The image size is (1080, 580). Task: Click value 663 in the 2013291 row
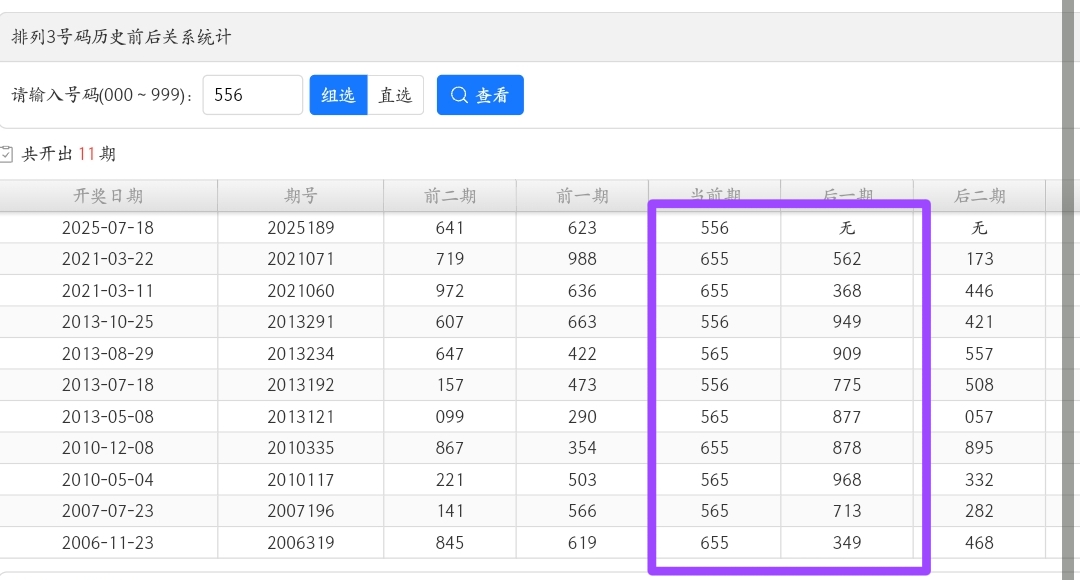(582, 322)
